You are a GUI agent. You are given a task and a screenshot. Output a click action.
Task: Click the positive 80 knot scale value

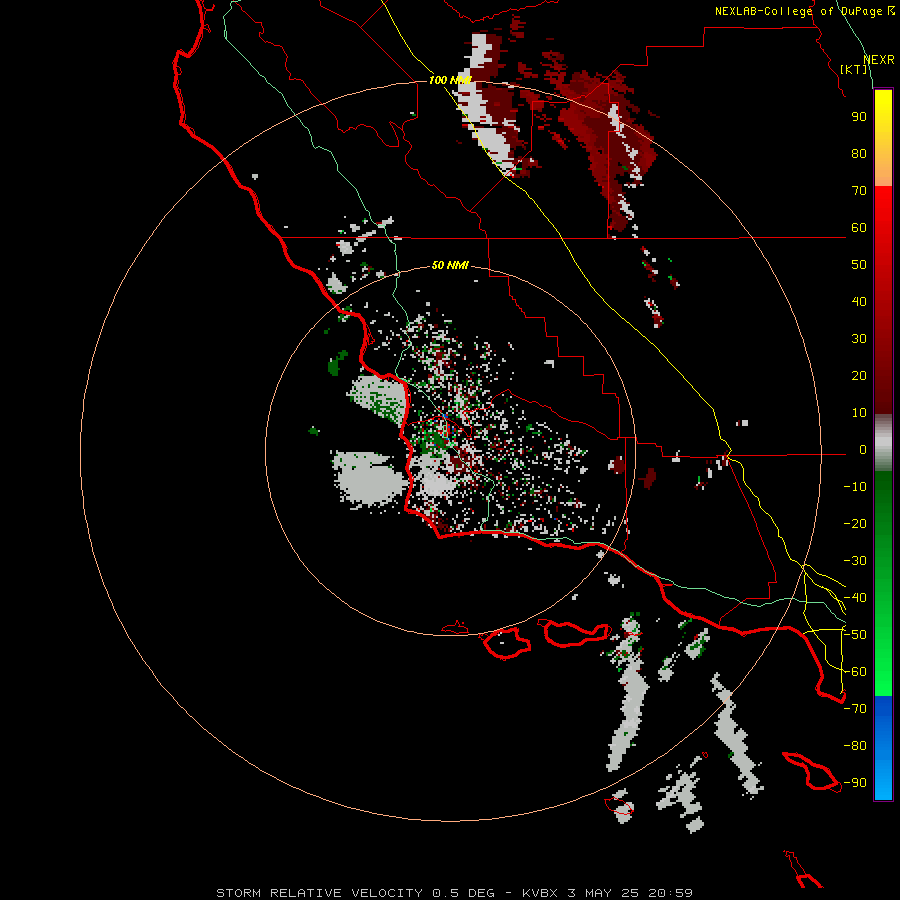pos(859,153)
